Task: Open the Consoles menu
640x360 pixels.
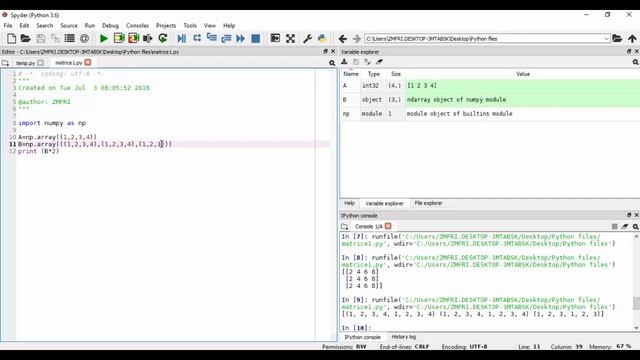Action: [x=137, y=25]
